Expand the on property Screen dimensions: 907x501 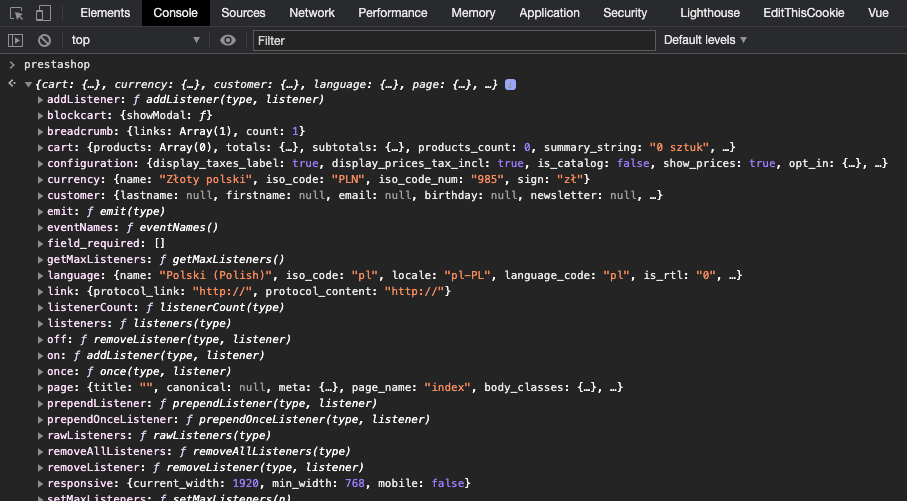click(40, 356)
